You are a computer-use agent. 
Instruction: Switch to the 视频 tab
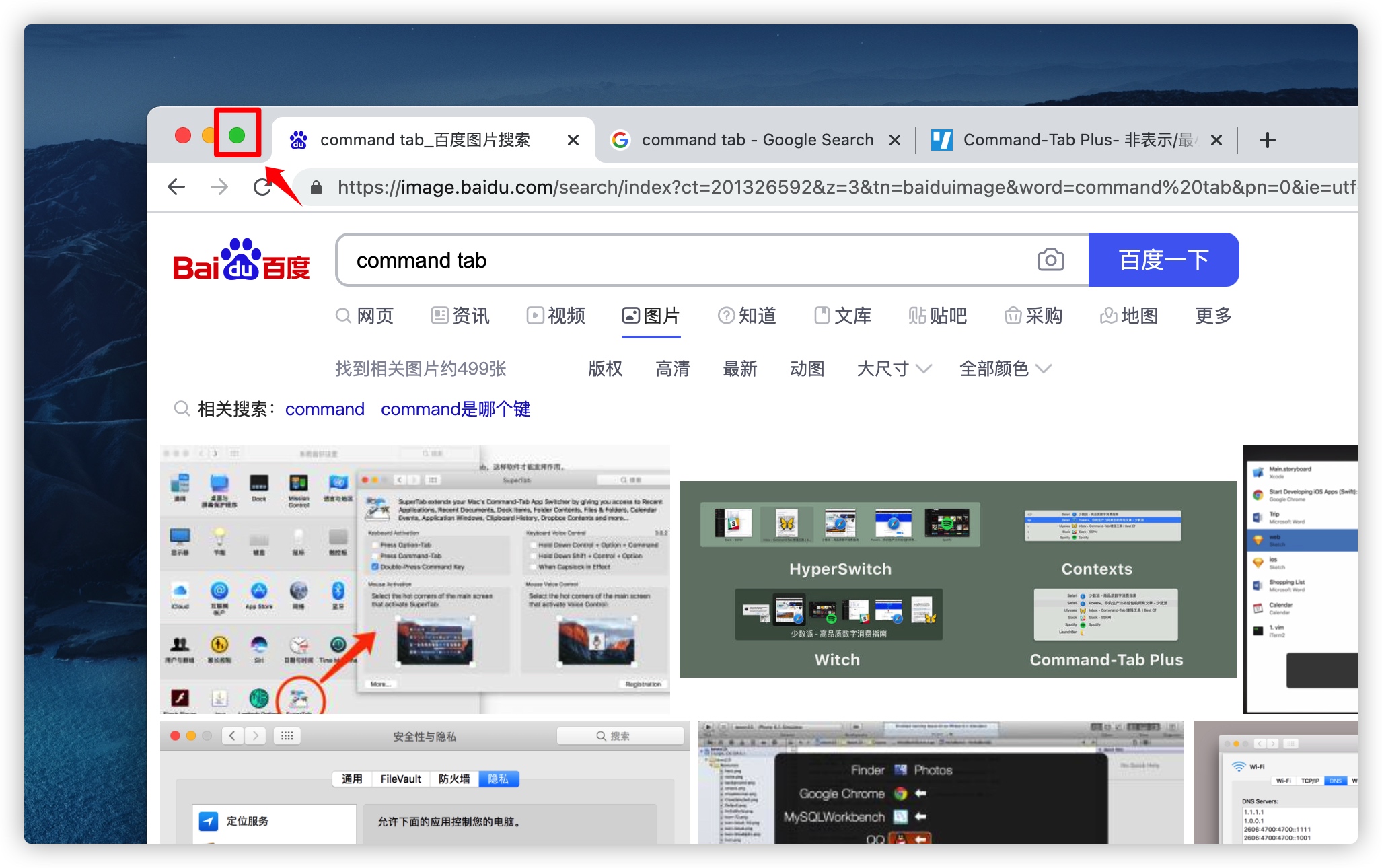pyautogui.click(x=556, y=316)
